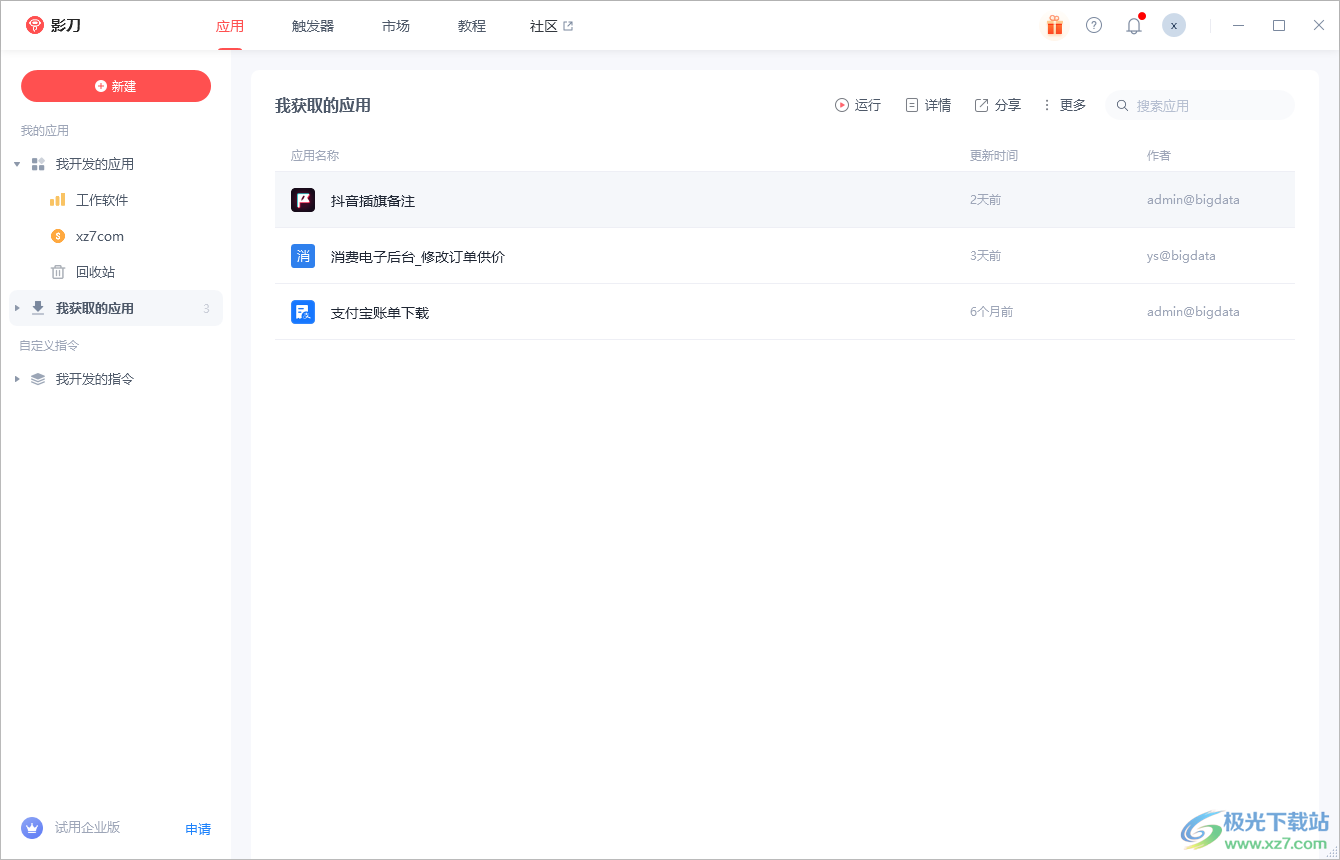Click the 支付宝账单下载 app icon
The height and width of the screenshot is (860, 1340).
(302, 311)
